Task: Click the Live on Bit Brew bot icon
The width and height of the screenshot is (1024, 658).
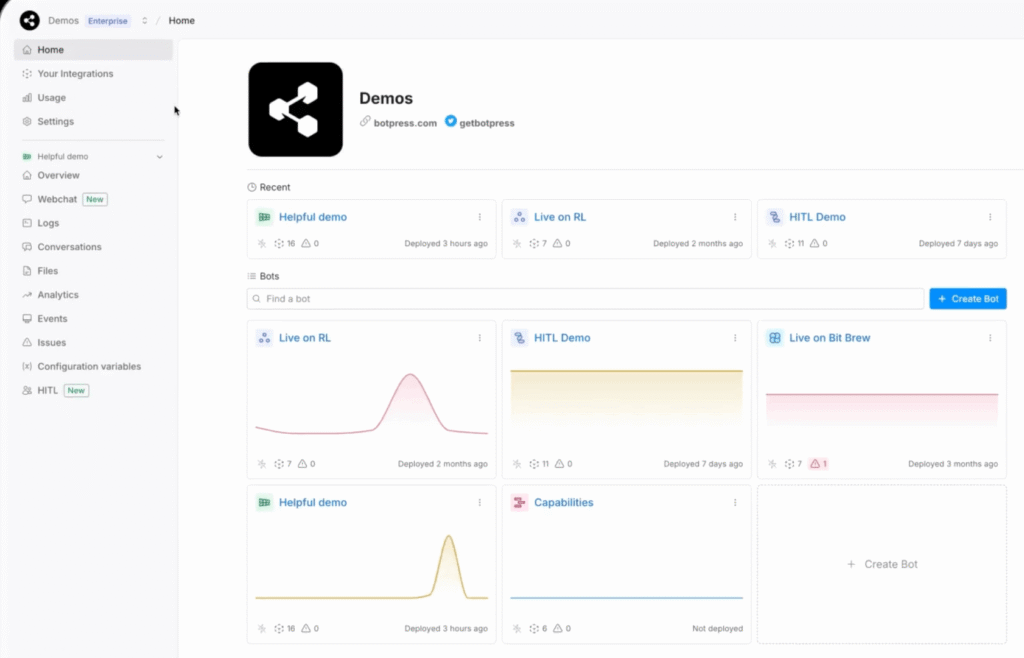Action: [775, 337]
